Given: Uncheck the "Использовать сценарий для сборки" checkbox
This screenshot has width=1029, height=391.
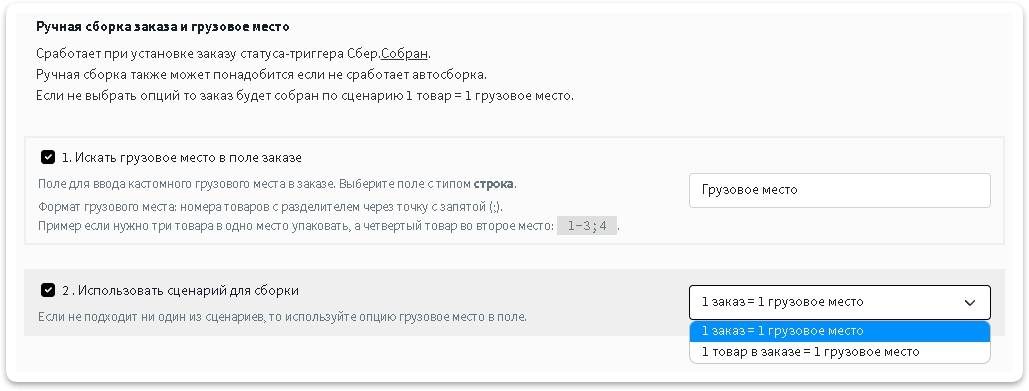Looking at the screenshot, I should (48, 290).
